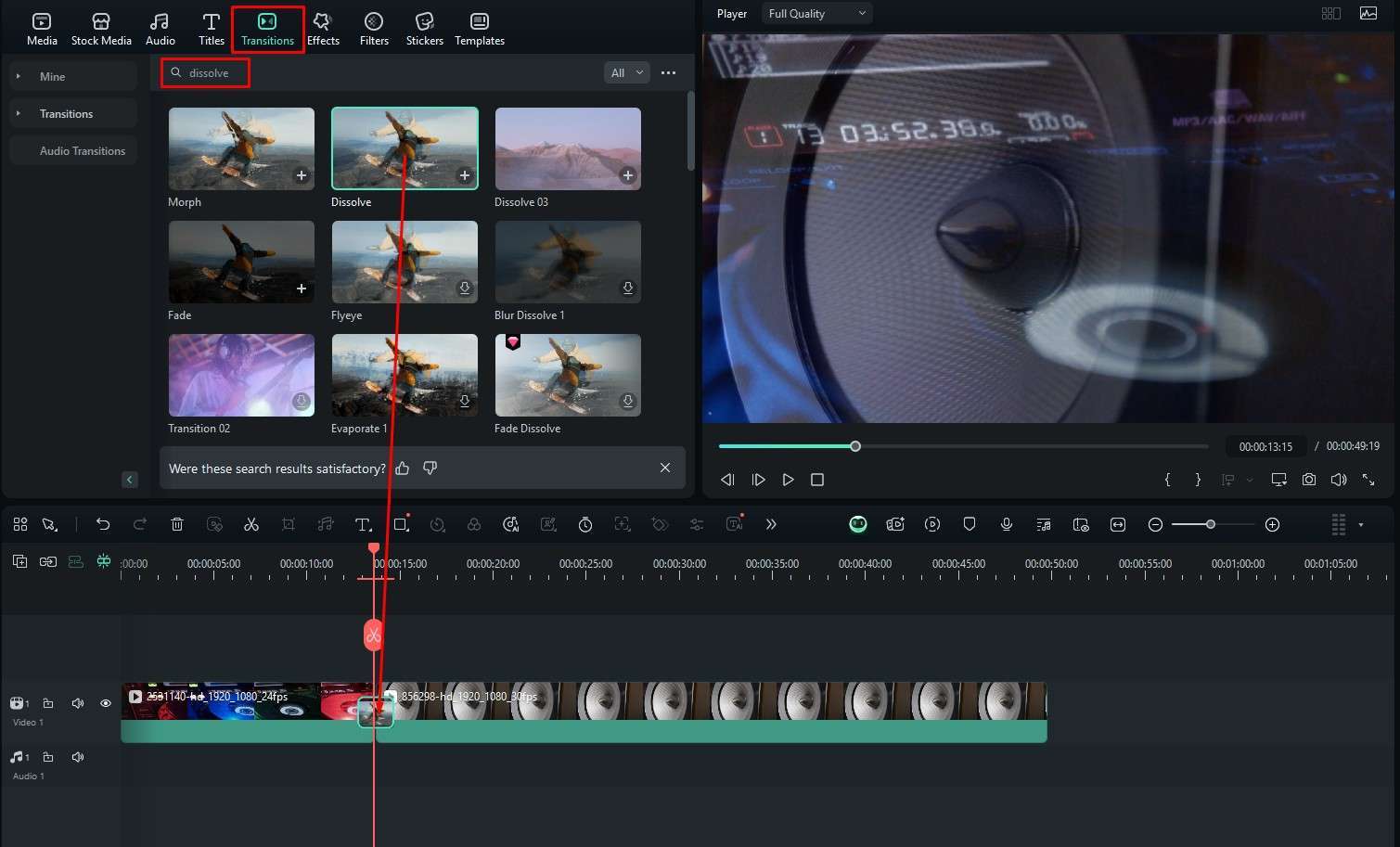Click the timeline zoom slider handle
Screen dimensions: 1400x847
coord(1210,524)
